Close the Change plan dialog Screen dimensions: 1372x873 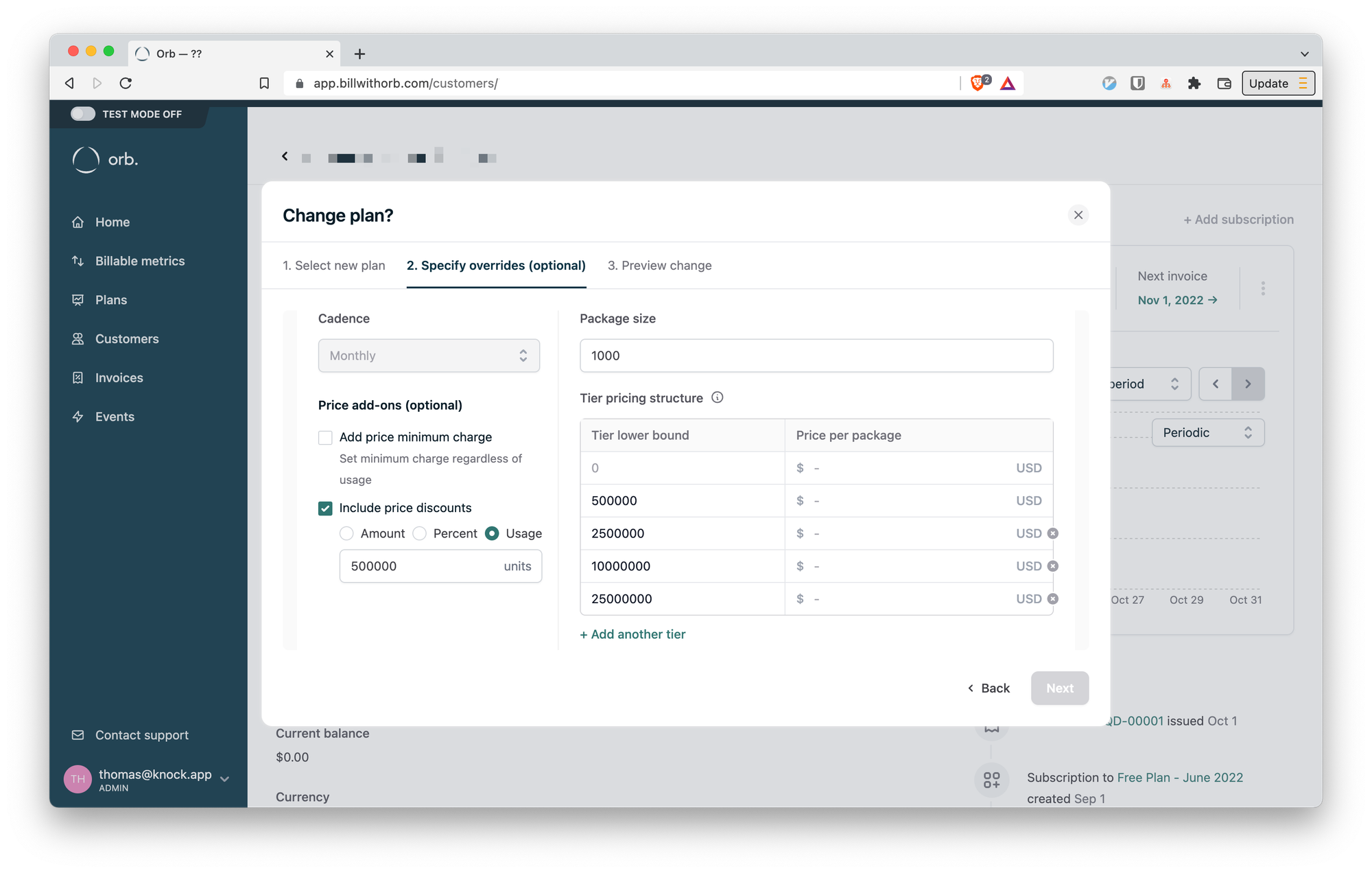click(1078, 216)
